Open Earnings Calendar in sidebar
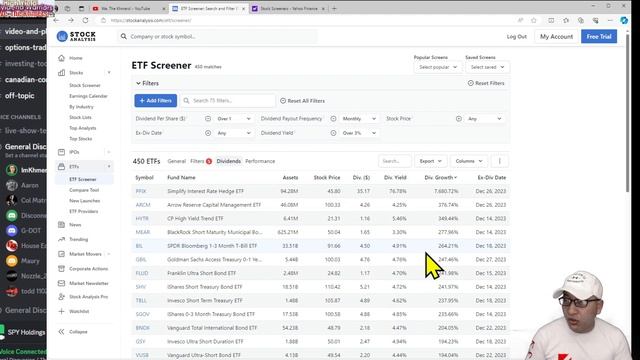Screen dimensions: 640x360 tap(88, 96)
